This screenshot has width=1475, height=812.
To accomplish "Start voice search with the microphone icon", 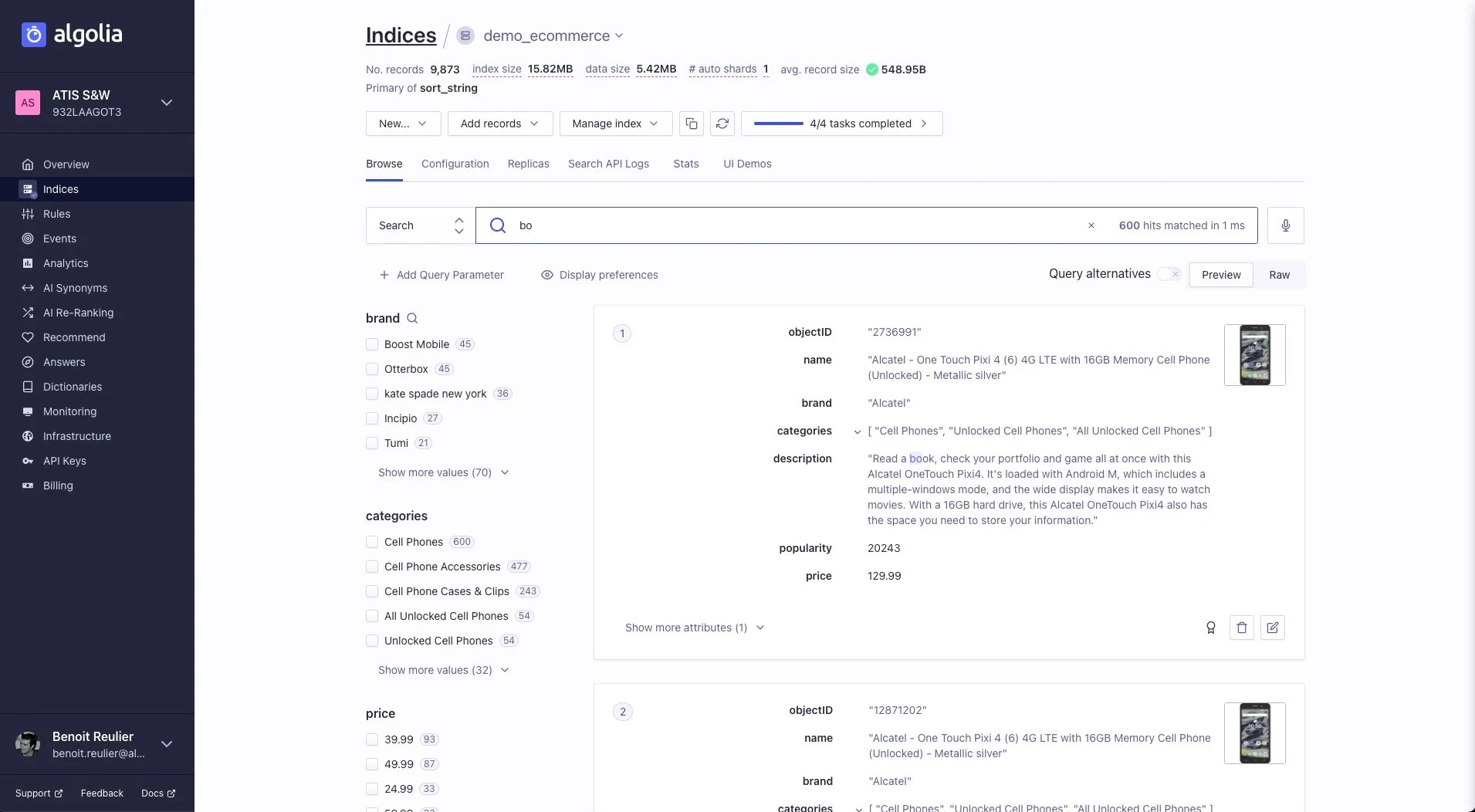I will (x=1284, y=225).
